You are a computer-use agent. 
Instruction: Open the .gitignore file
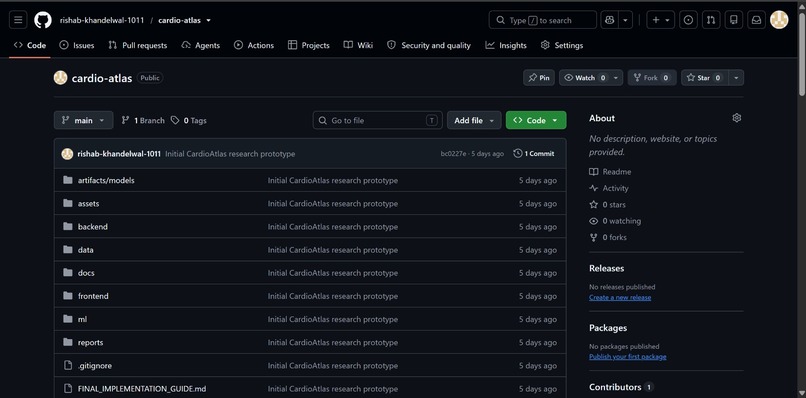pos(95,366)
